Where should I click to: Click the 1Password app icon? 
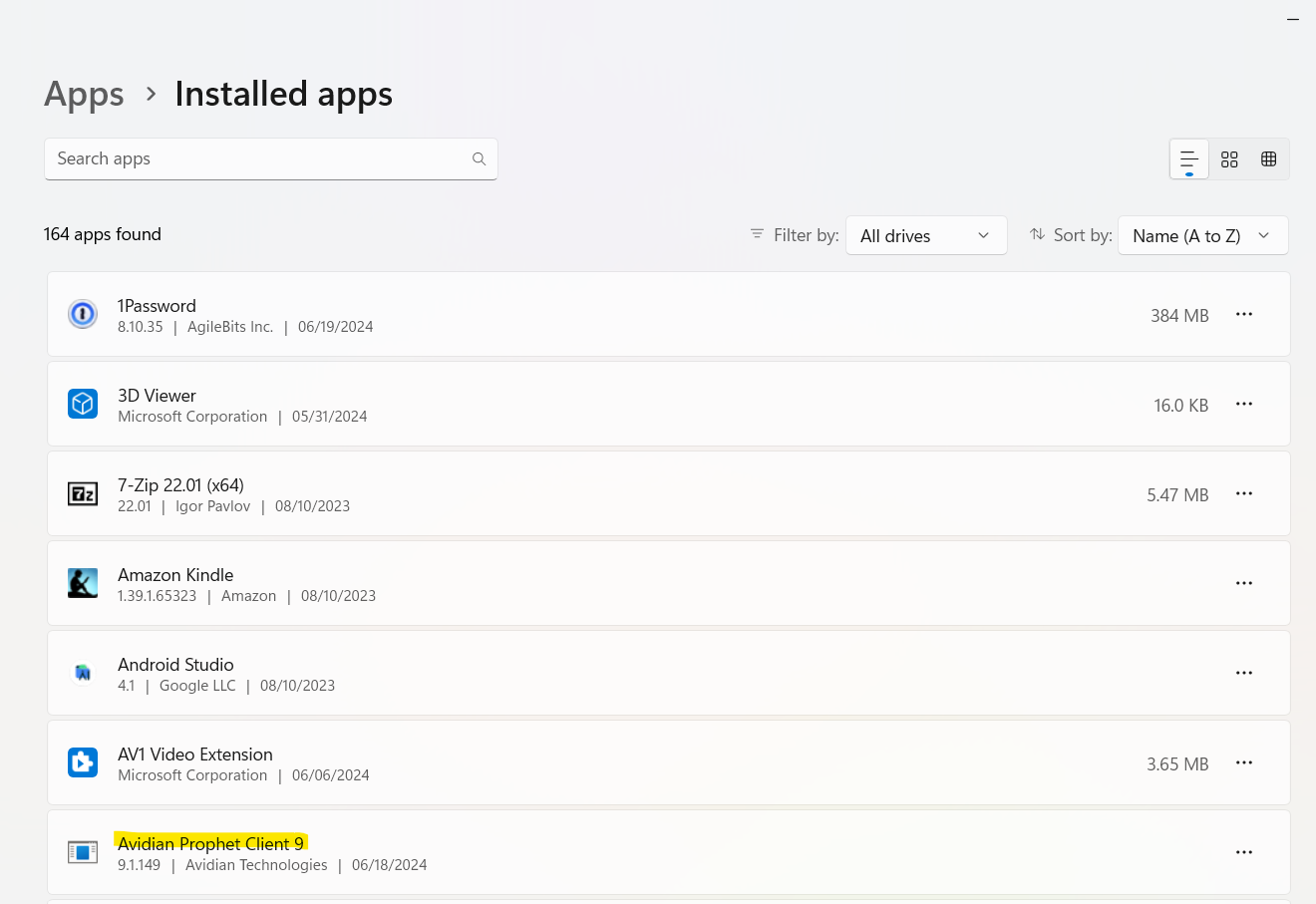point(83,314)
